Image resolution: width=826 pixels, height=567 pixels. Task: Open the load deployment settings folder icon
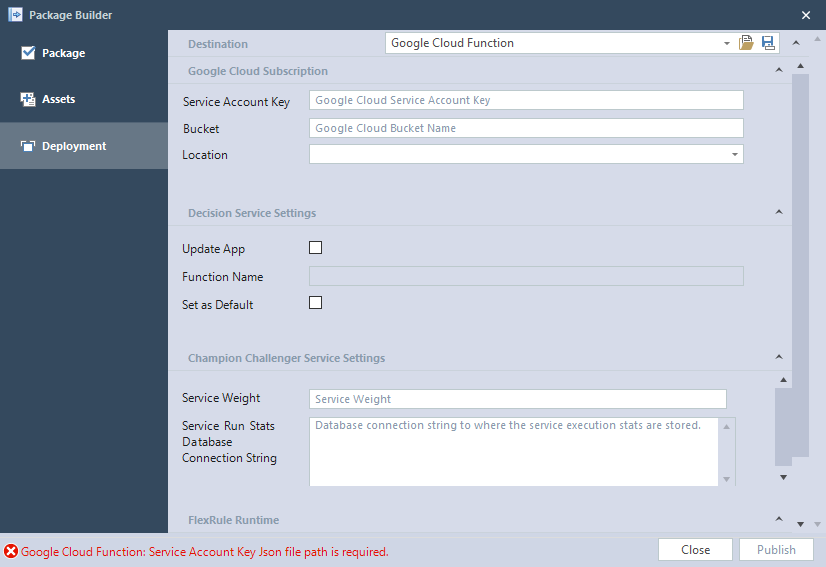[x=746, y=43]
